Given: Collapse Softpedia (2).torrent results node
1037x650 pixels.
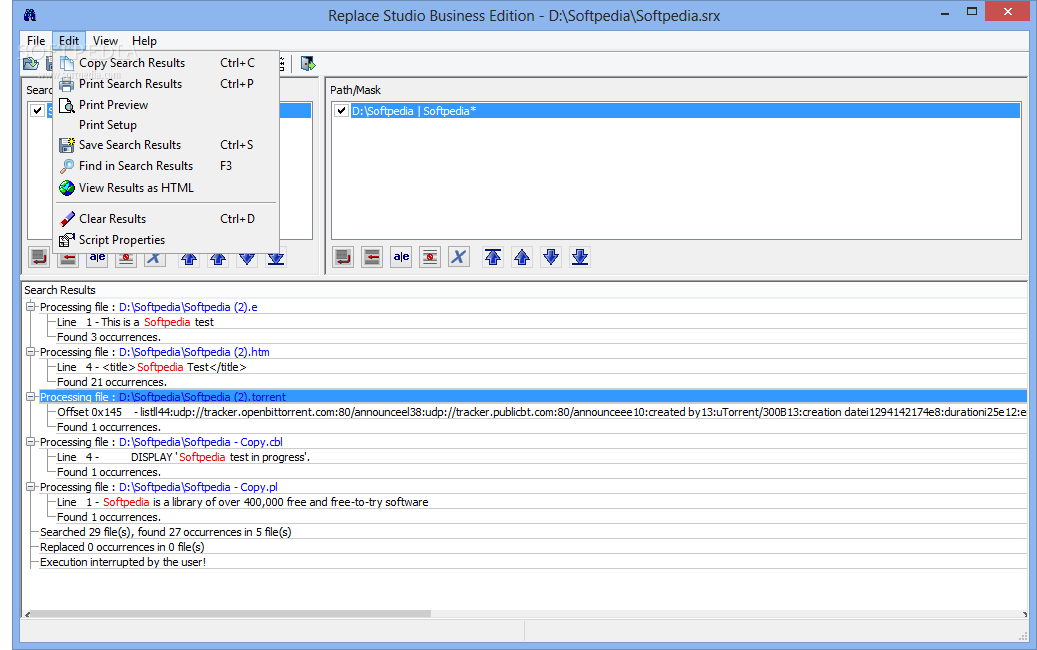Looking at the screenshot, I should click(30, 396).
